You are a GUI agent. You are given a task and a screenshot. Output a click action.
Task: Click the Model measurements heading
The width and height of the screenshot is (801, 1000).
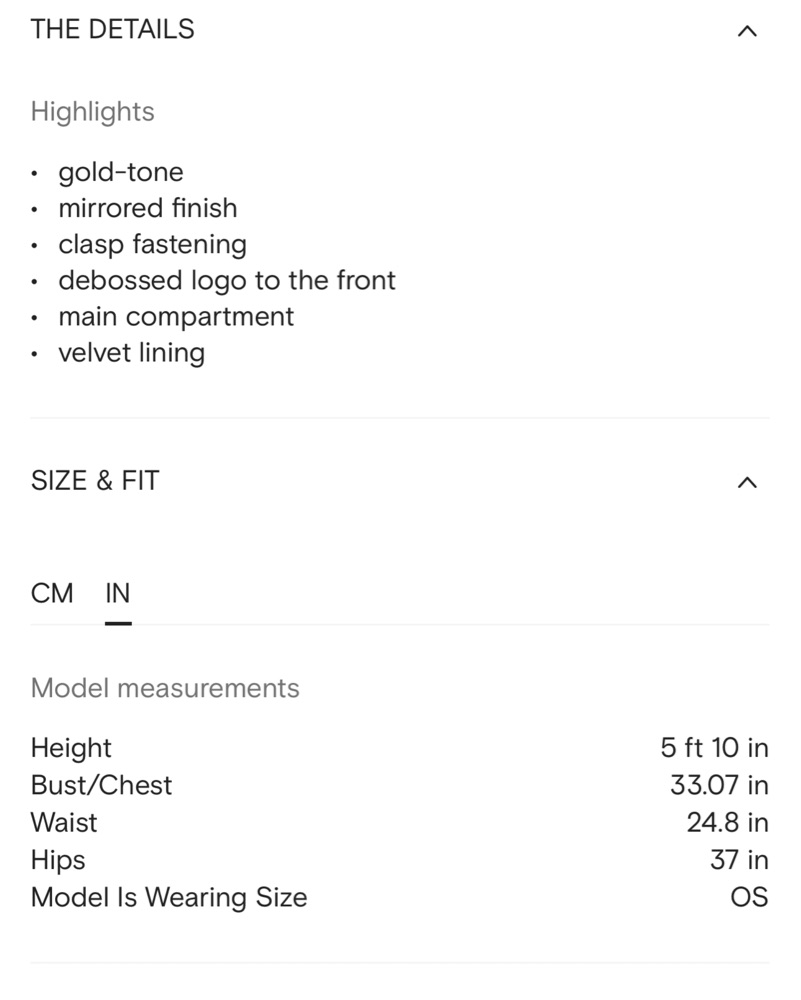(x=165, y=688)
